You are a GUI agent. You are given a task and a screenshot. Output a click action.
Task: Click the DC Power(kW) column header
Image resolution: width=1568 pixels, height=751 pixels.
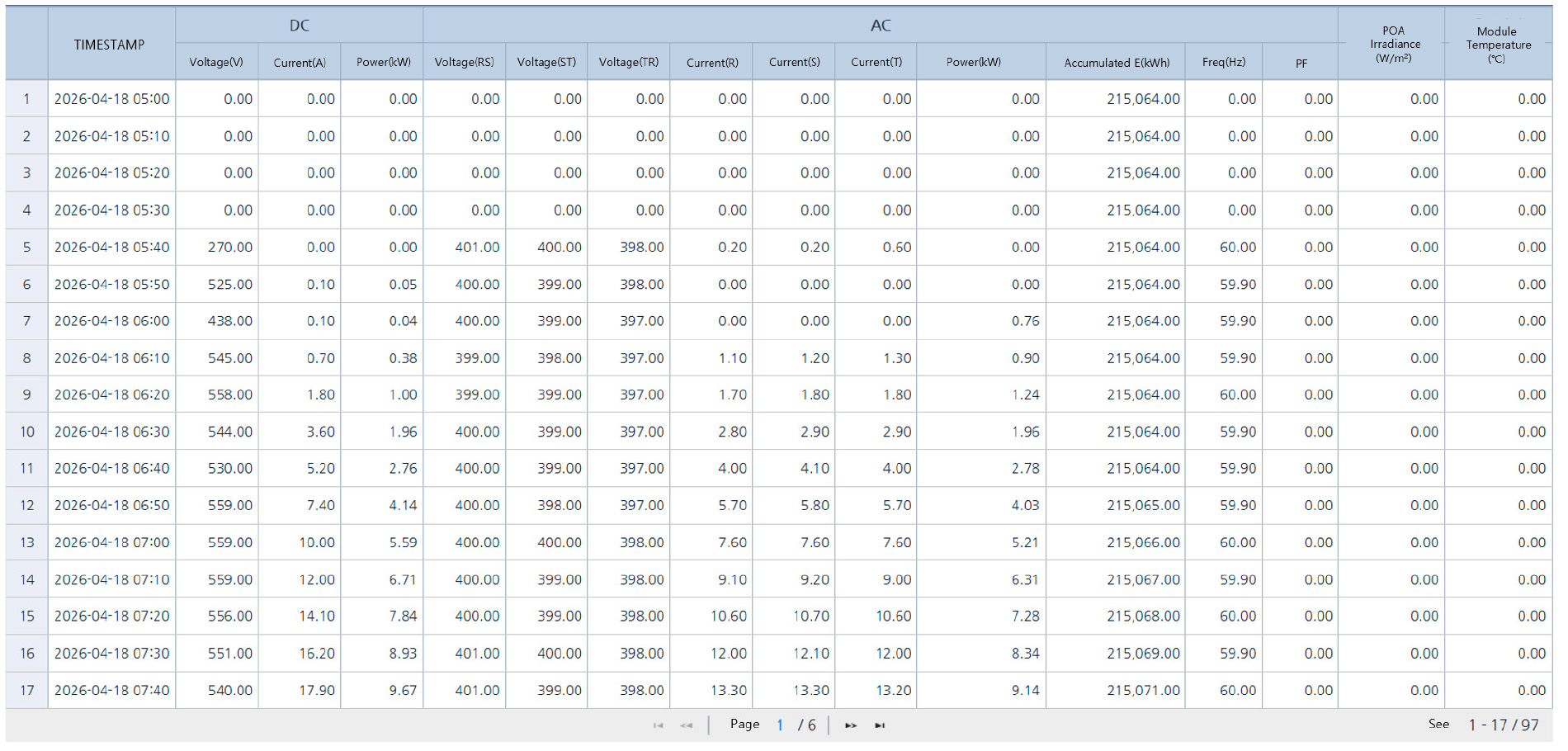point(382,62)
